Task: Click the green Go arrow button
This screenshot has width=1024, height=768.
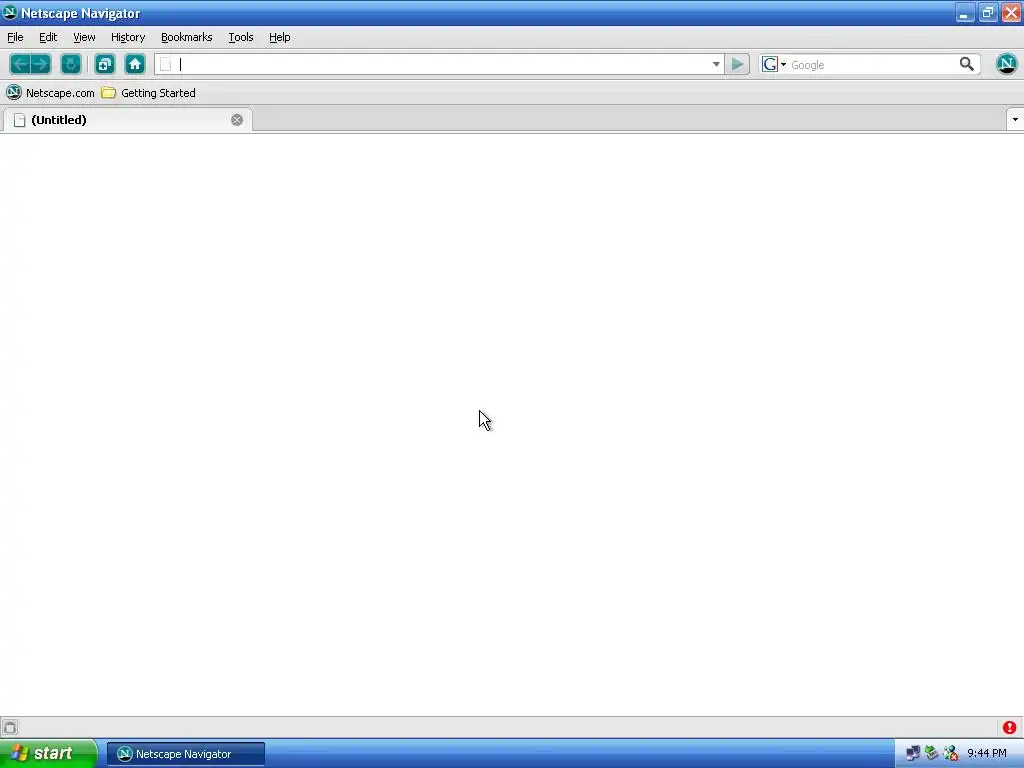Action: pos(737,64)
